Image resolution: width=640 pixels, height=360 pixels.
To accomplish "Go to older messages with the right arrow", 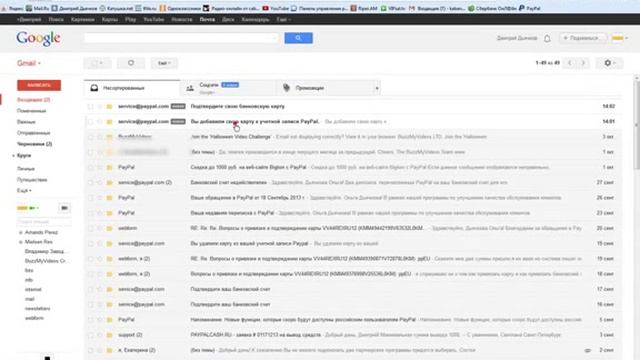I will (x=583, y=63).
